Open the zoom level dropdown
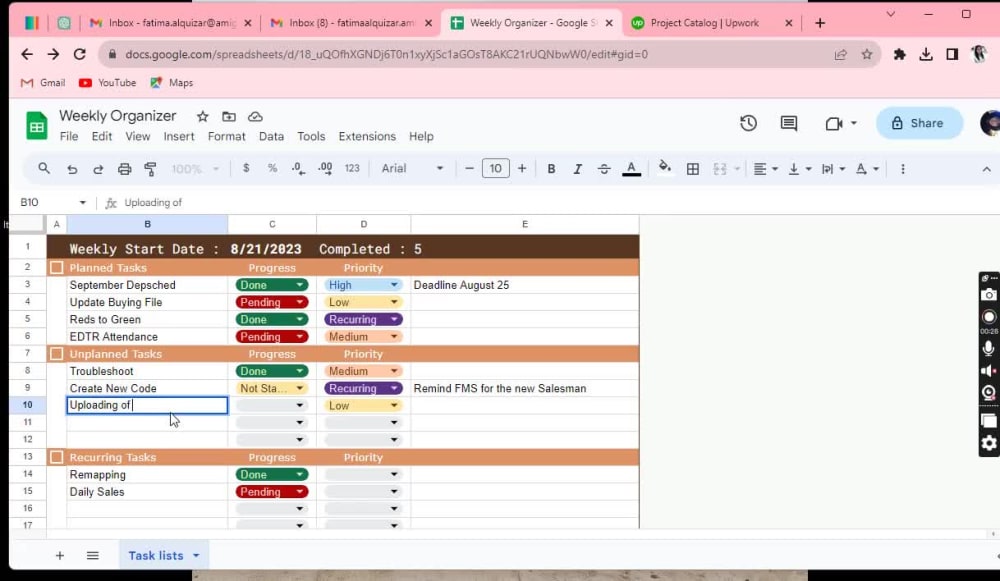Screen dimensions: 1000x581 (195, 168)
